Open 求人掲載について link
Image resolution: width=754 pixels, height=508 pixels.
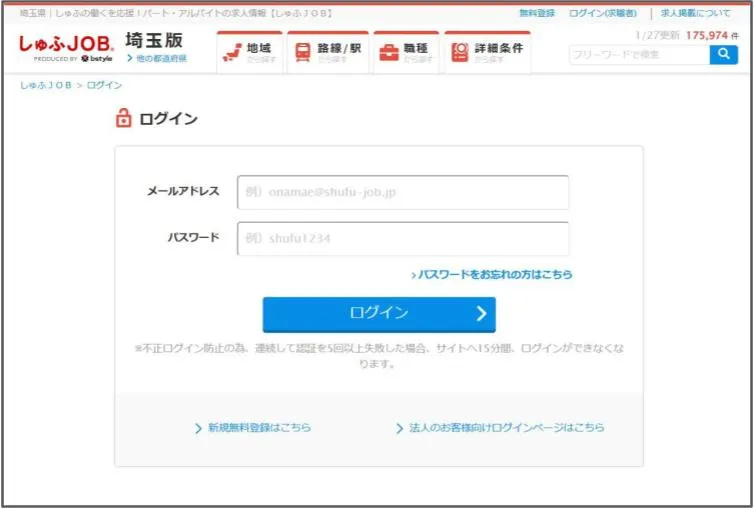pos(695,13)
